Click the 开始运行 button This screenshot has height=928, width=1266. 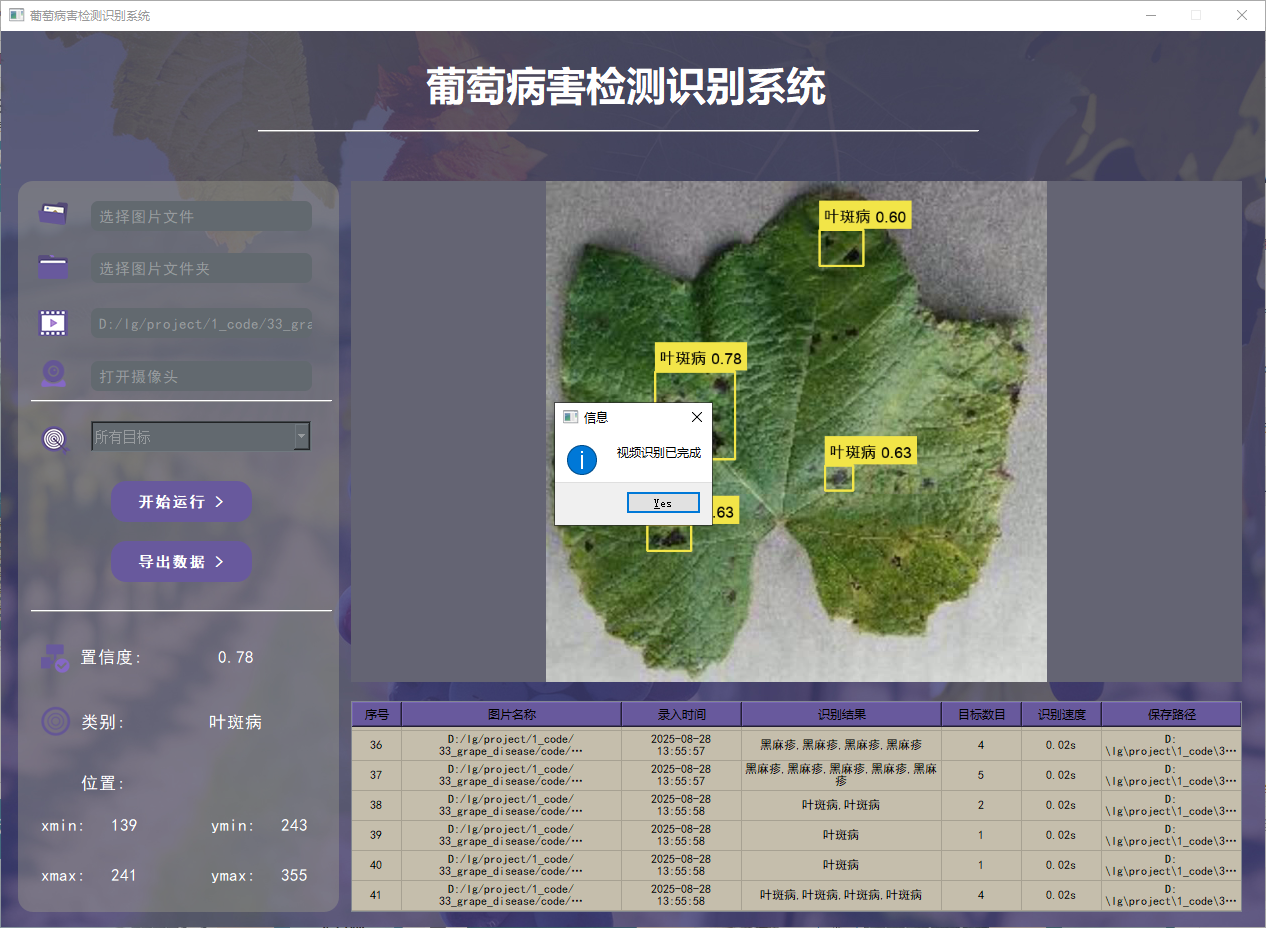click(181, 501)
